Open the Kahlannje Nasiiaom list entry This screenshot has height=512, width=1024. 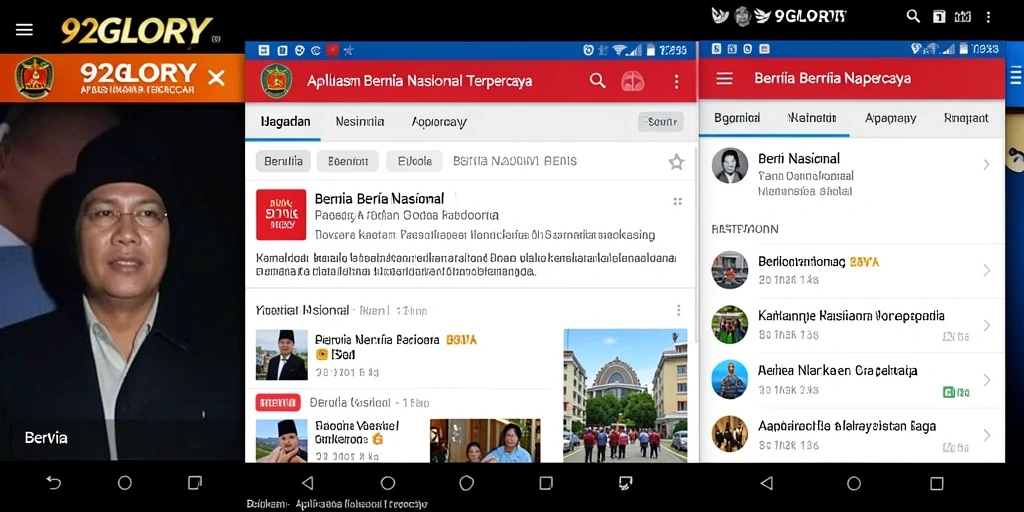coord(852,325)
